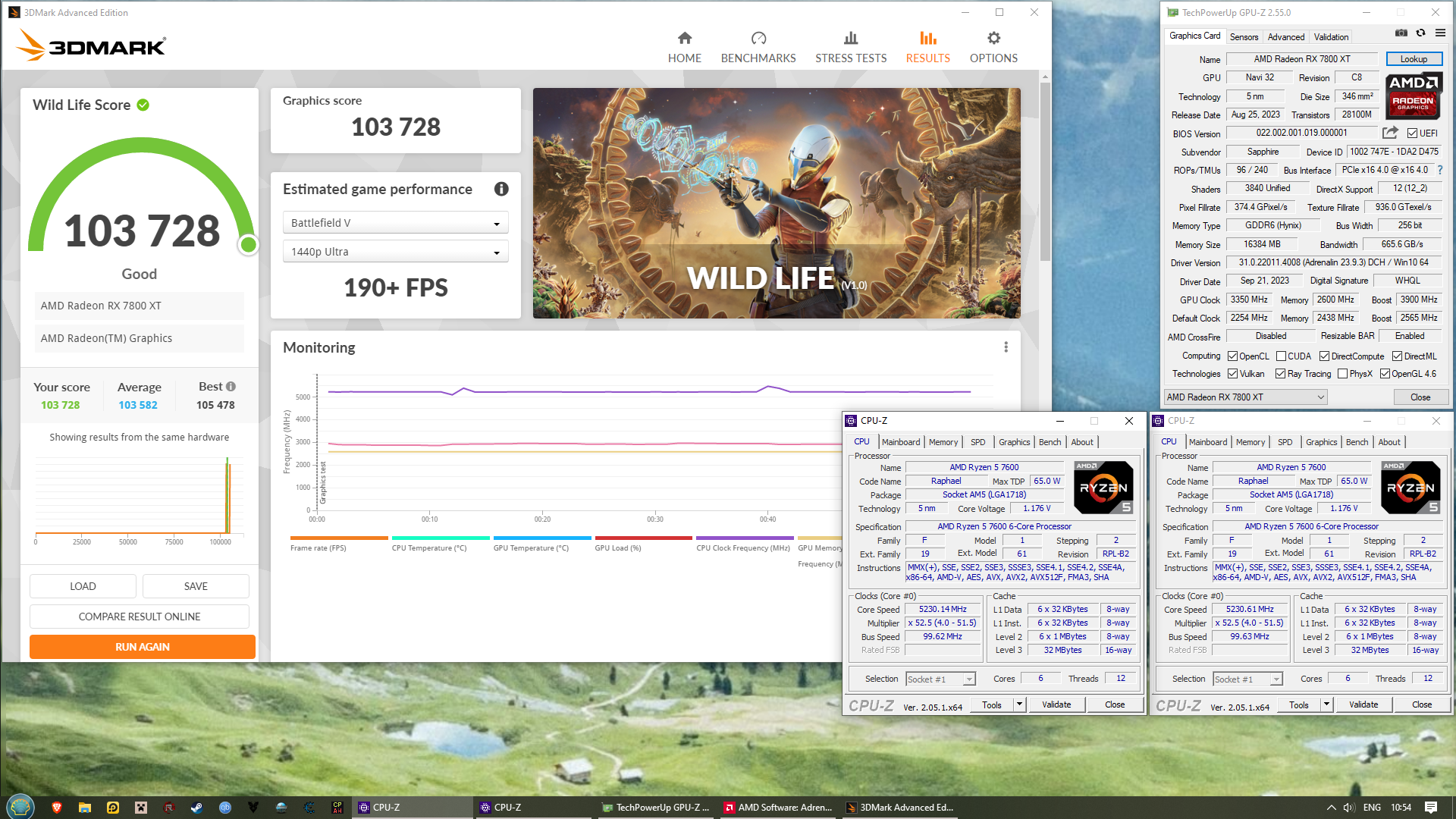Switch to the Sensors tab in GPU-Z

coord(1244,36)
